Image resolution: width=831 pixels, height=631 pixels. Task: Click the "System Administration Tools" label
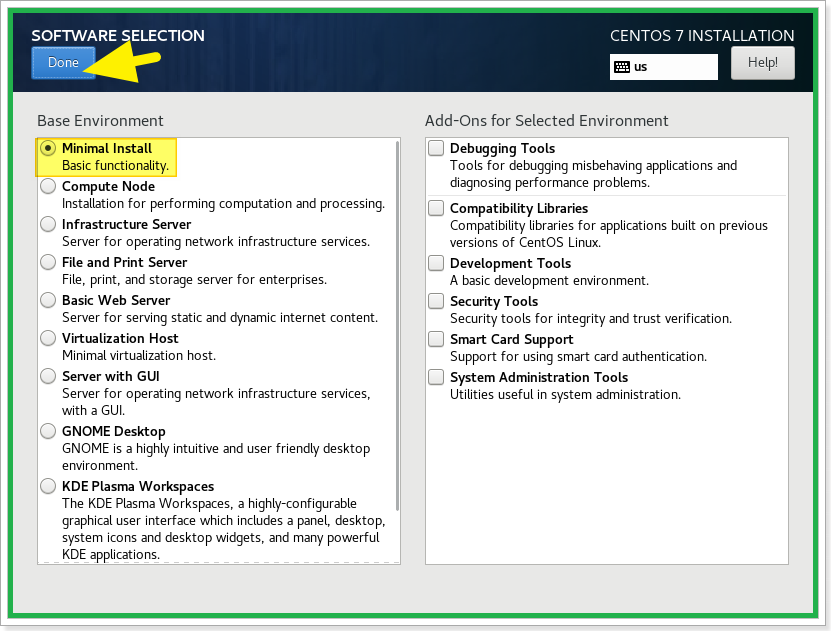click(x=539, y=377)
